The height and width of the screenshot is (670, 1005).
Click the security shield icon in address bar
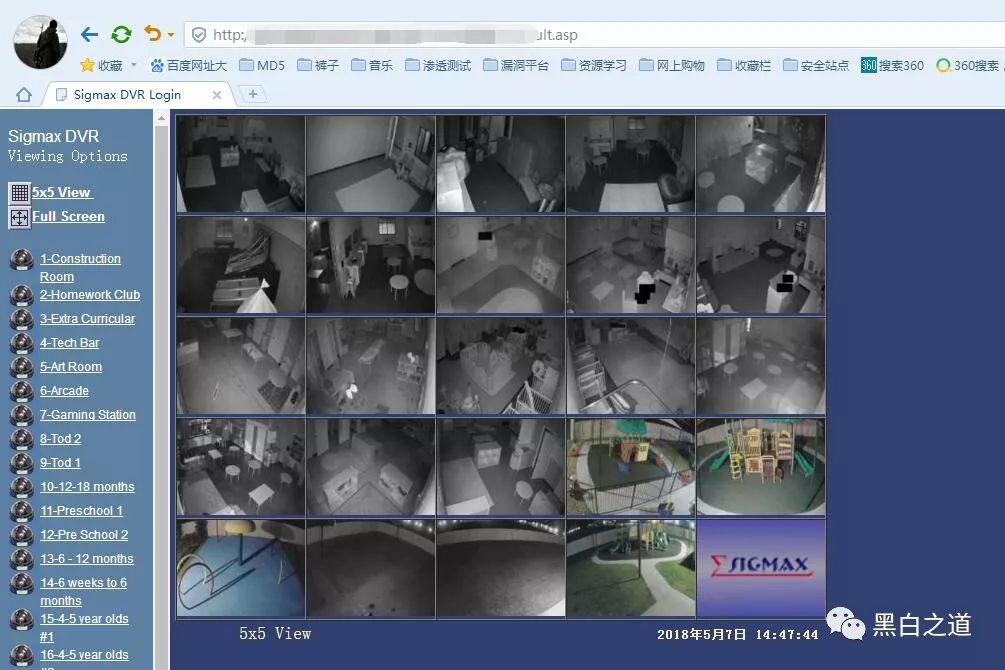click(x=199, y=35)
